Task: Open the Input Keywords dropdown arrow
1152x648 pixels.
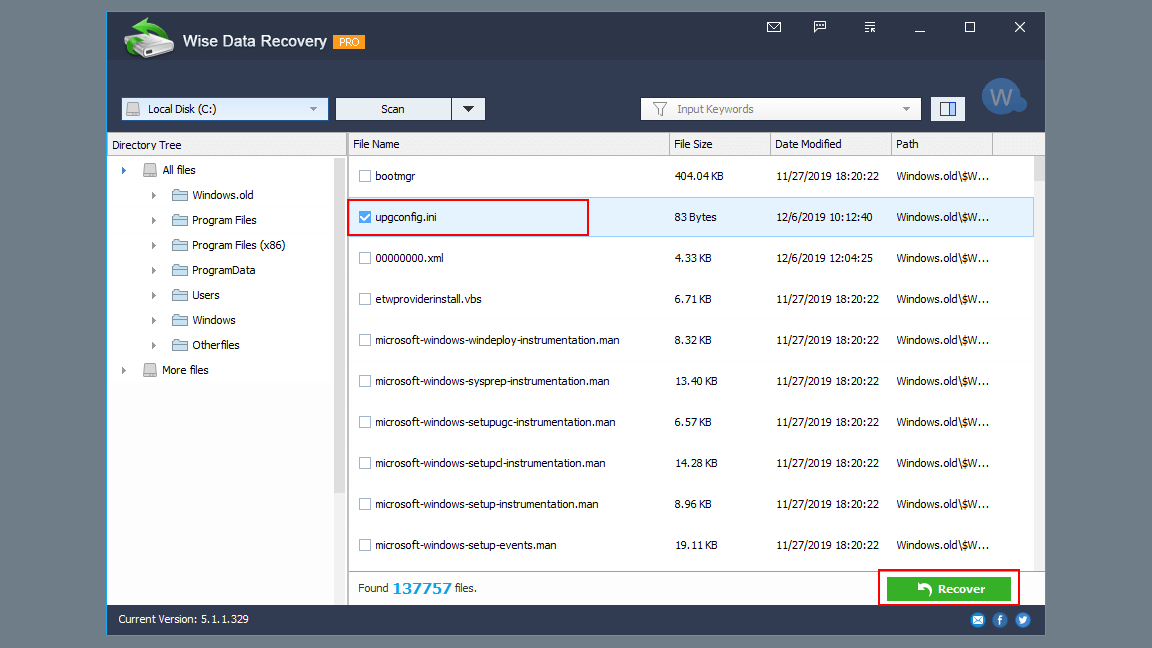Action: click(906, 109)
